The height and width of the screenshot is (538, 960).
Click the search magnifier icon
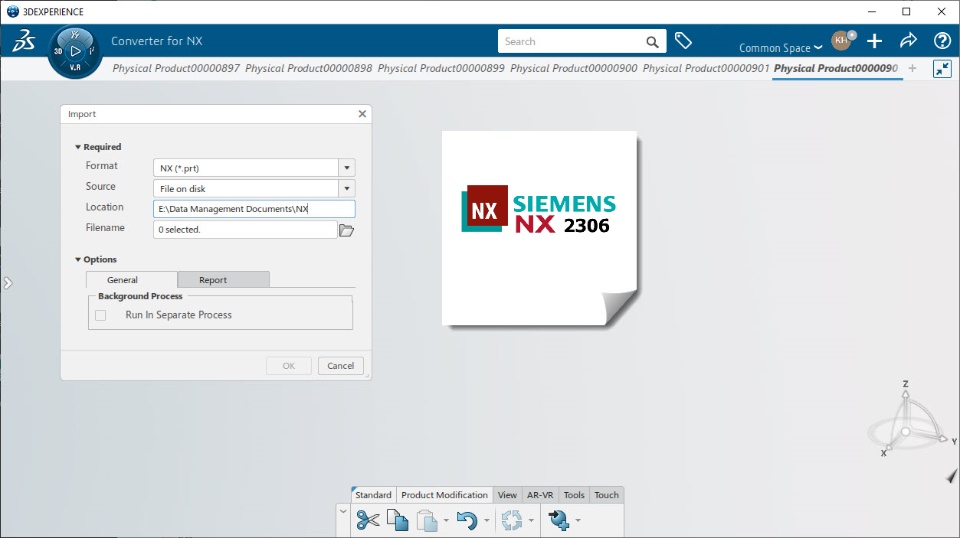click(x=652, y=42)
